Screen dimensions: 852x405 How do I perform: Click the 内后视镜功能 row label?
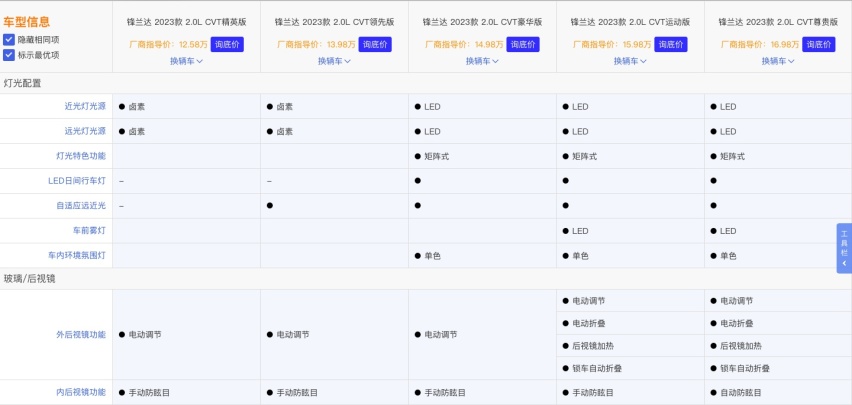coord(81,392)
